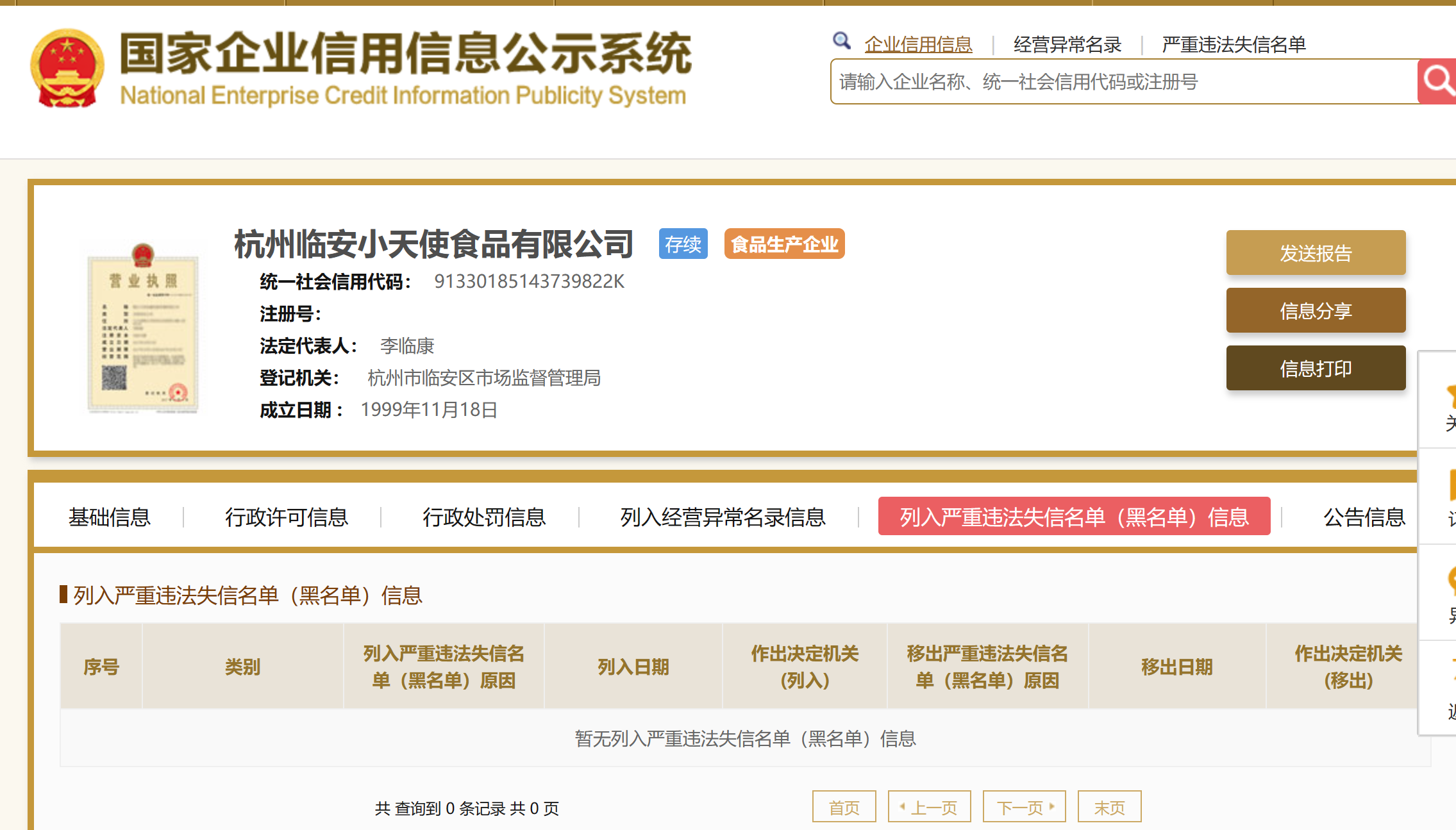Image resolution: width=1456 pixels, height=830 pixels.
Task: Click the 存续 status badge
Action: coord(683,244)
